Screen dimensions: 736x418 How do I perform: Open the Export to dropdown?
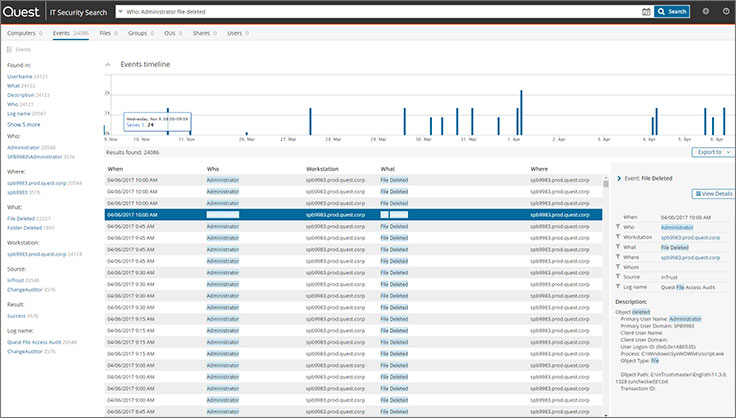coord(713,152)
